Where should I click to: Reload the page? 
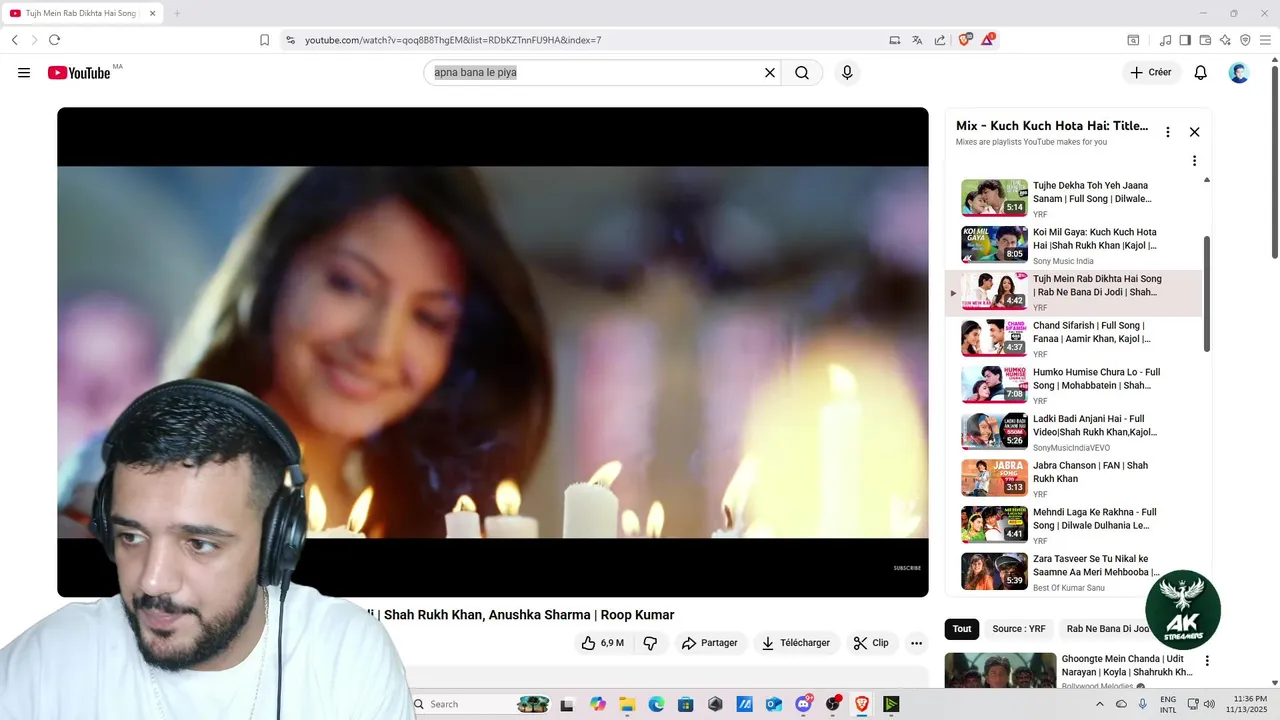point(54,40)
